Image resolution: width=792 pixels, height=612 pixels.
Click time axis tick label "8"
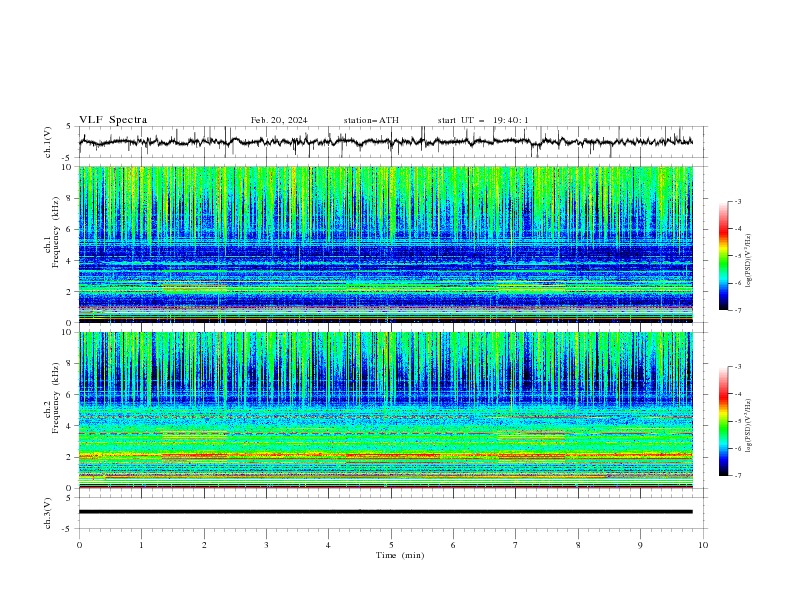(578, 545)
